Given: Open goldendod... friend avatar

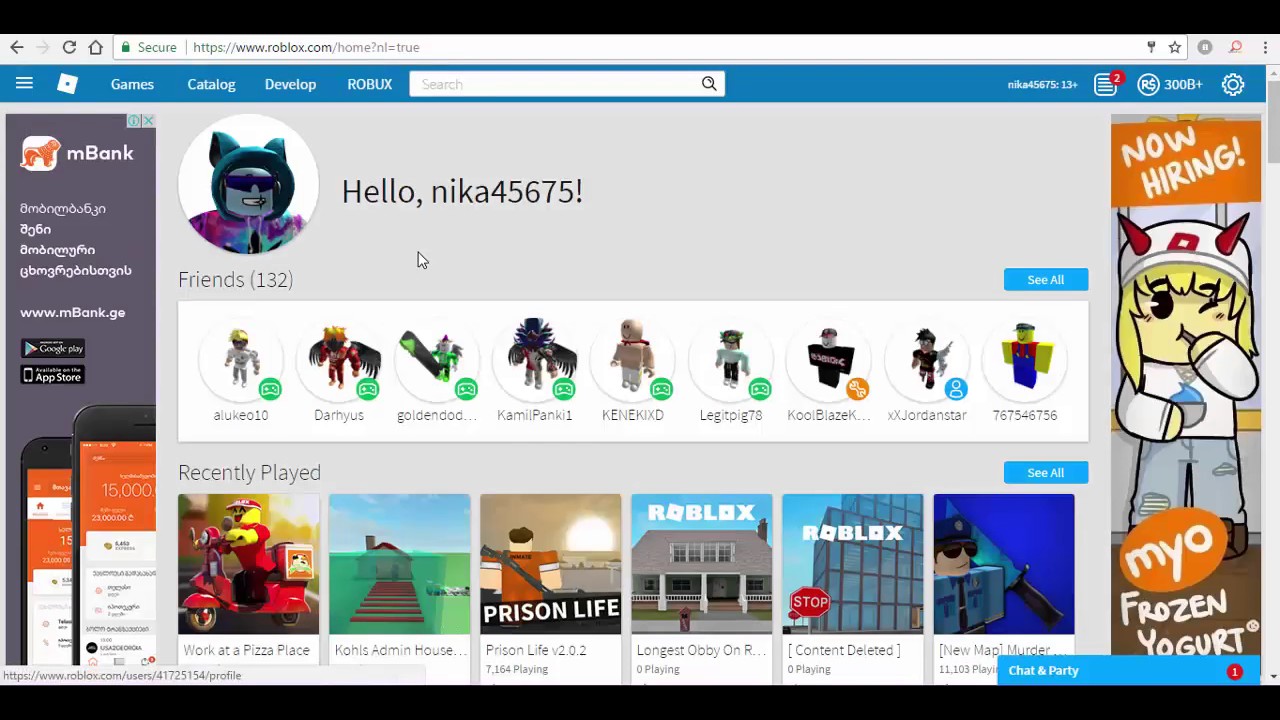Looking at the screenshot, I should [437, 358].
